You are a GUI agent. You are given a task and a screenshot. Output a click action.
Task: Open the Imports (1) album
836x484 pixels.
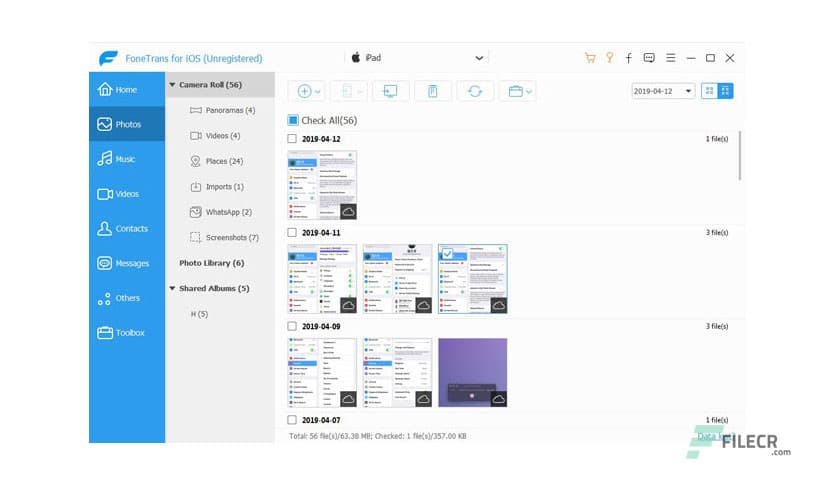(x=216, y=187)
